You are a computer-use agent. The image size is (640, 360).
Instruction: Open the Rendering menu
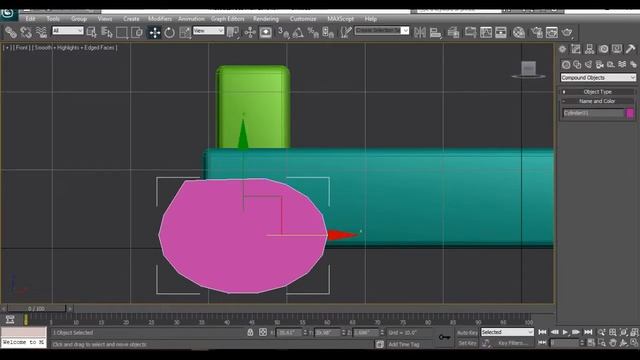tap(266, 19)
